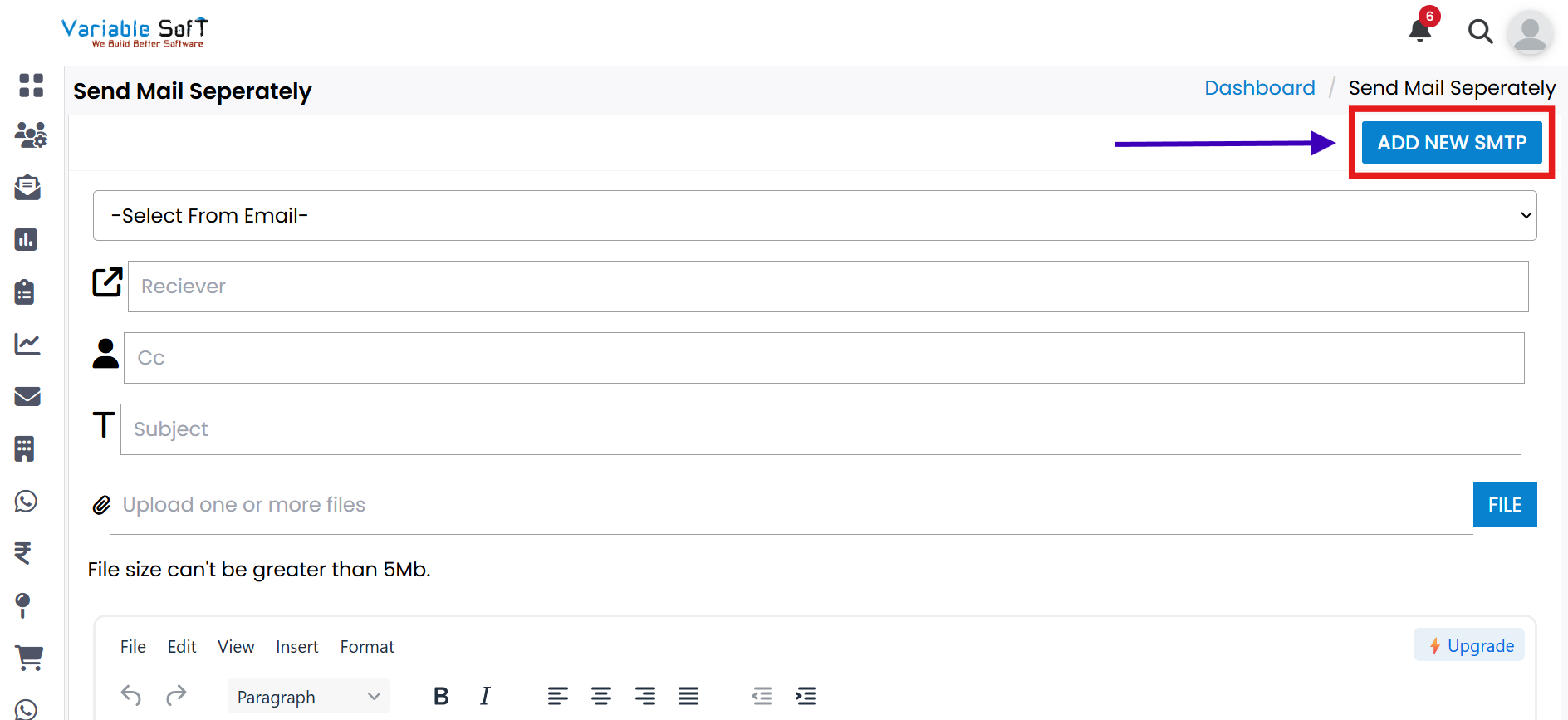Click into the Subject input field
Image resolution: width=1568 pixels, height=720 pixels.
[x=821, y=429]
